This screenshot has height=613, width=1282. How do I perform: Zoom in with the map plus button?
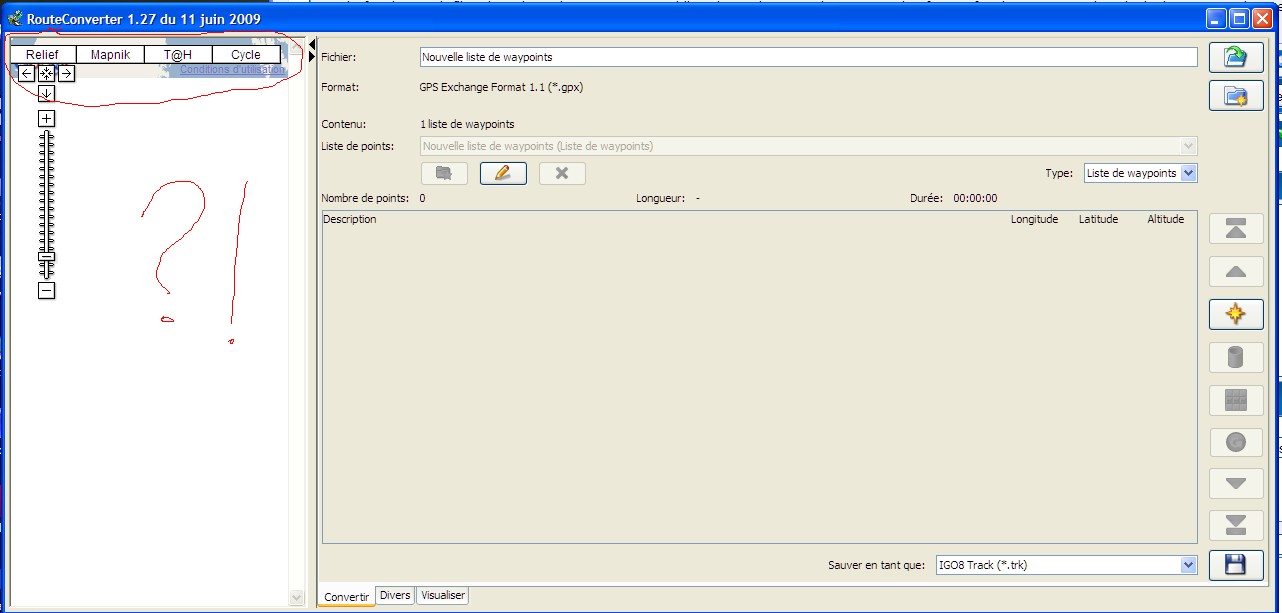pyautogui.click(x=46, y=119)
